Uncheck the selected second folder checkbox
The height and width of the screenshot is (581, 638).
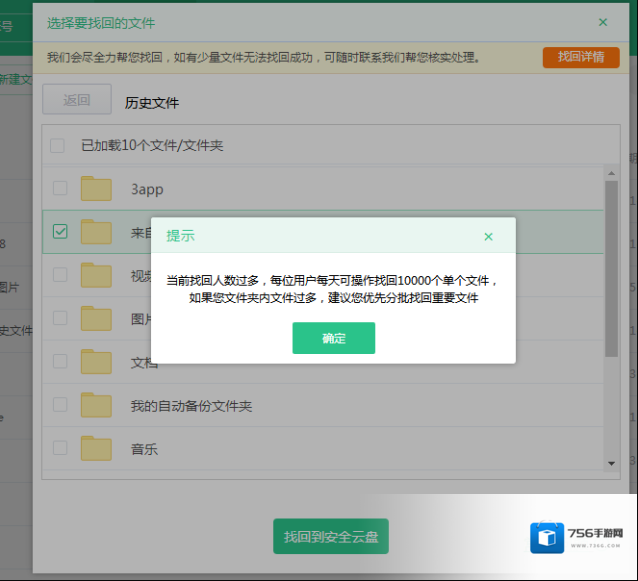(60, 232)
